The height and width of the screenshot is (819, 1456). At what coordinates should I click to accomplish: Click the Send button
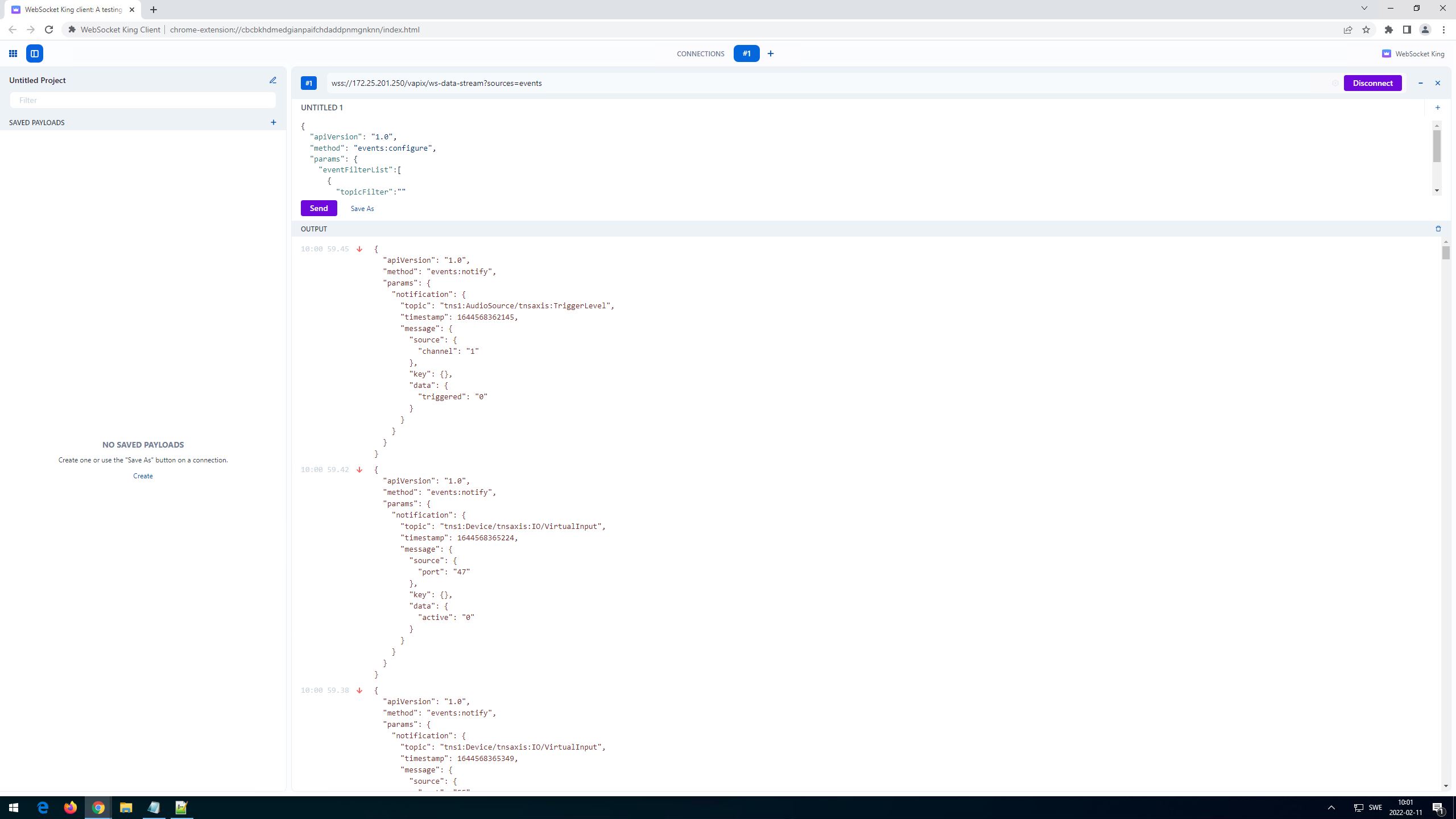pyautogui.click(x=318, y=208)
